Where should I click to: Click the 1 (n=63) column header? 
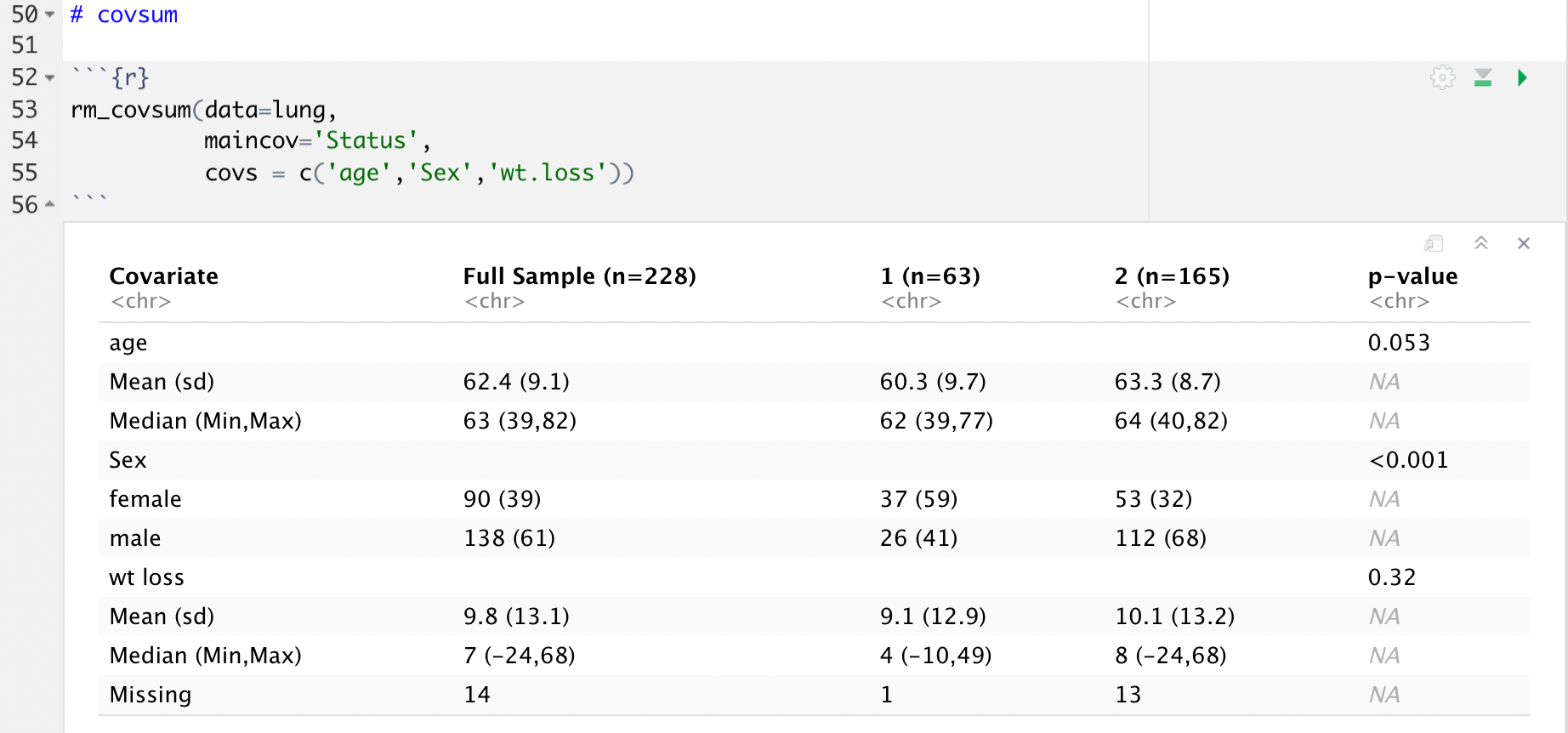tap(930, 276)
